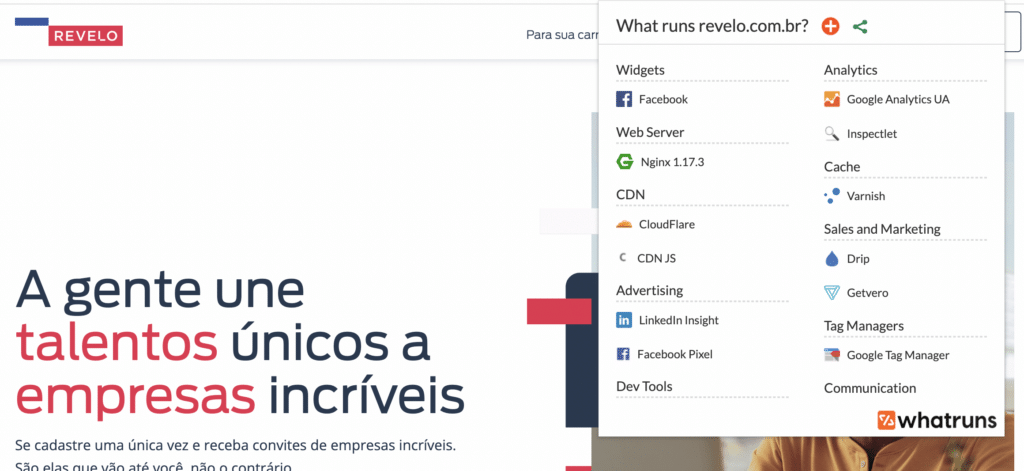This screenshot has width=1024, height=471.
Task: Click the Web Server category heading
Action: click(650, 132)
